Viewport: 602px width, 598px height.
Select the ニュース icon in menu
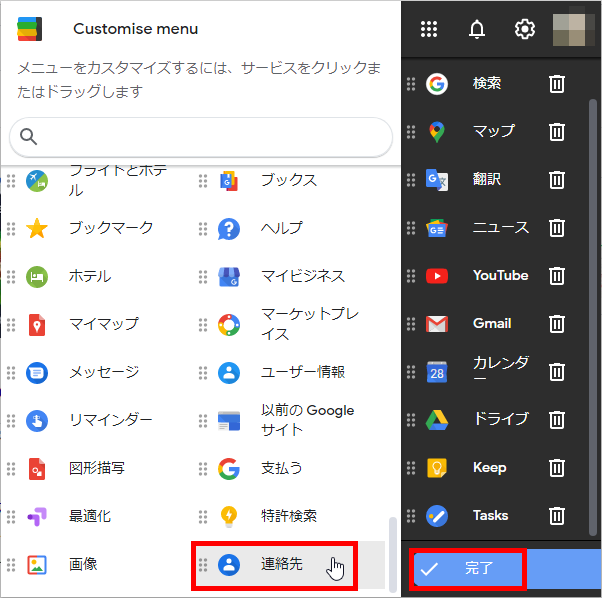[x=437, y=228]
